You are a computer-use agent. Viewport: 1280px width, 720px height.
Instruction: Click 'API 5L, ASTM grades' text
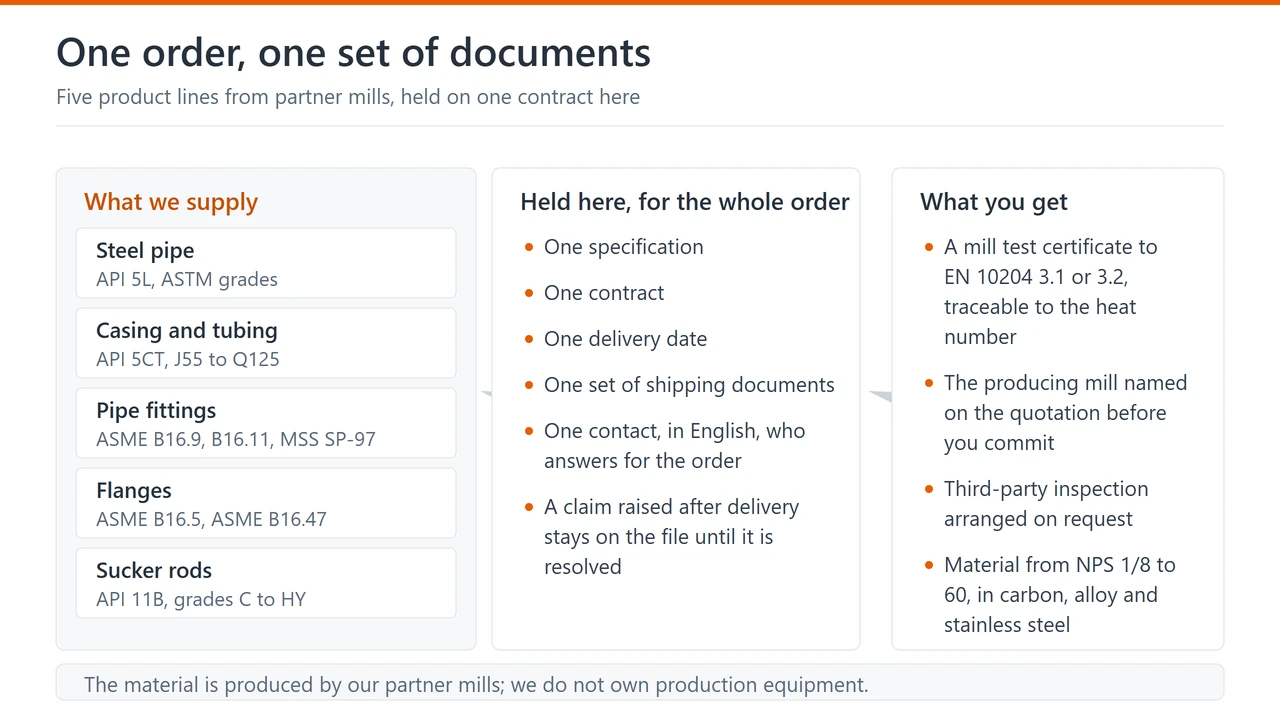[187, 280]
